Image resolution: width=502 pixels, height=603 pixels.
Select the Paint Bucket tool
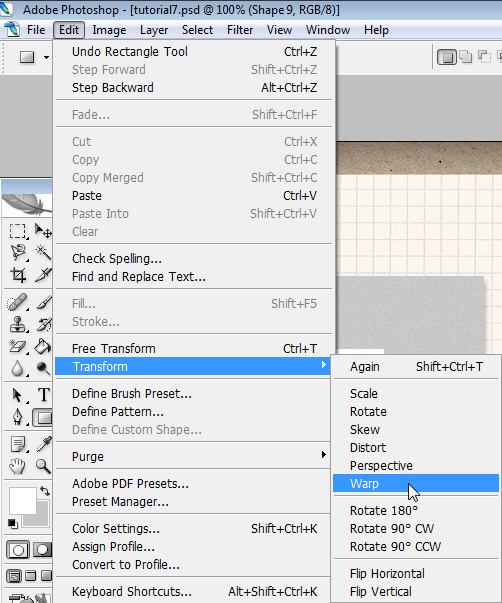point(43,346)
